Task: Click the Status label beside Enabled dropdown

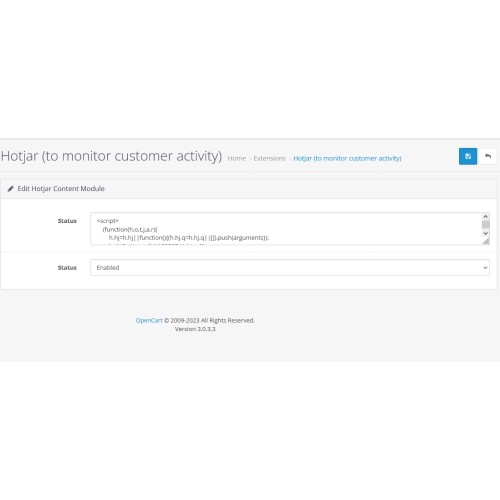Action: (x=67, y=268)
